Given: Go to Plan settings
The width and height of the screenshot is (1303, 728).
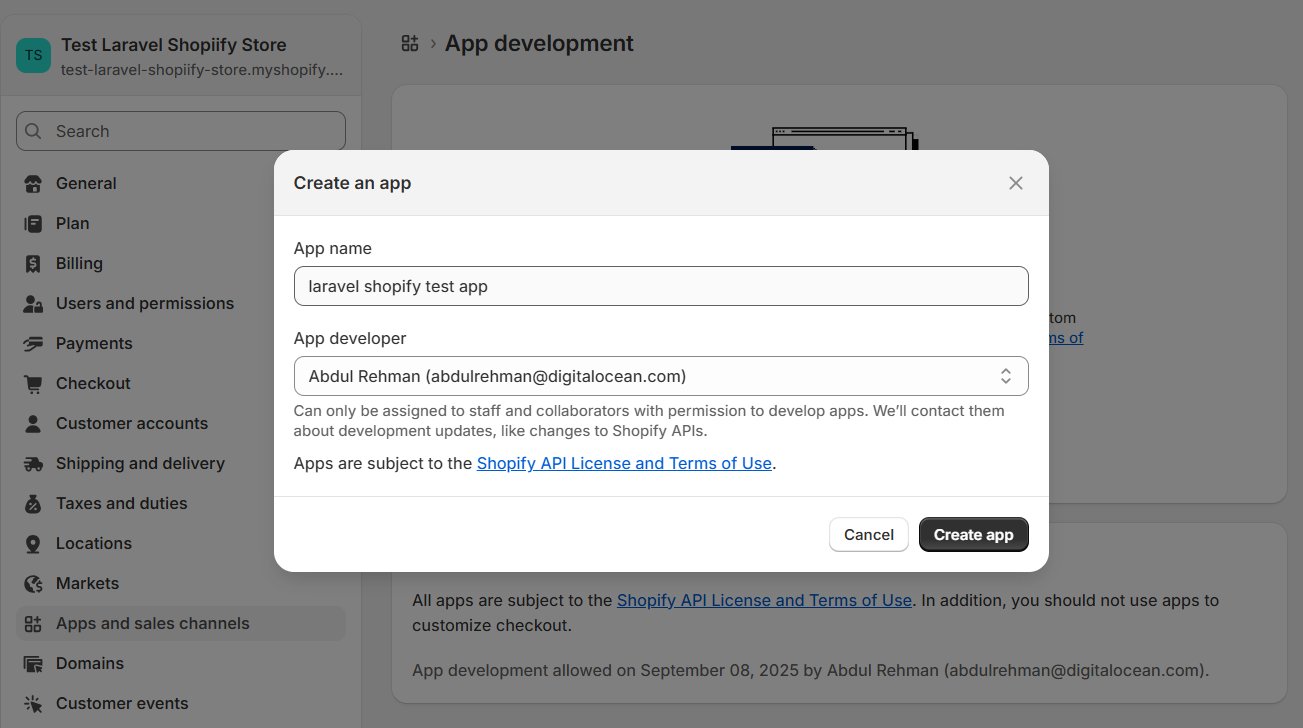Looking at the screenshot, I should coord(181,224).
